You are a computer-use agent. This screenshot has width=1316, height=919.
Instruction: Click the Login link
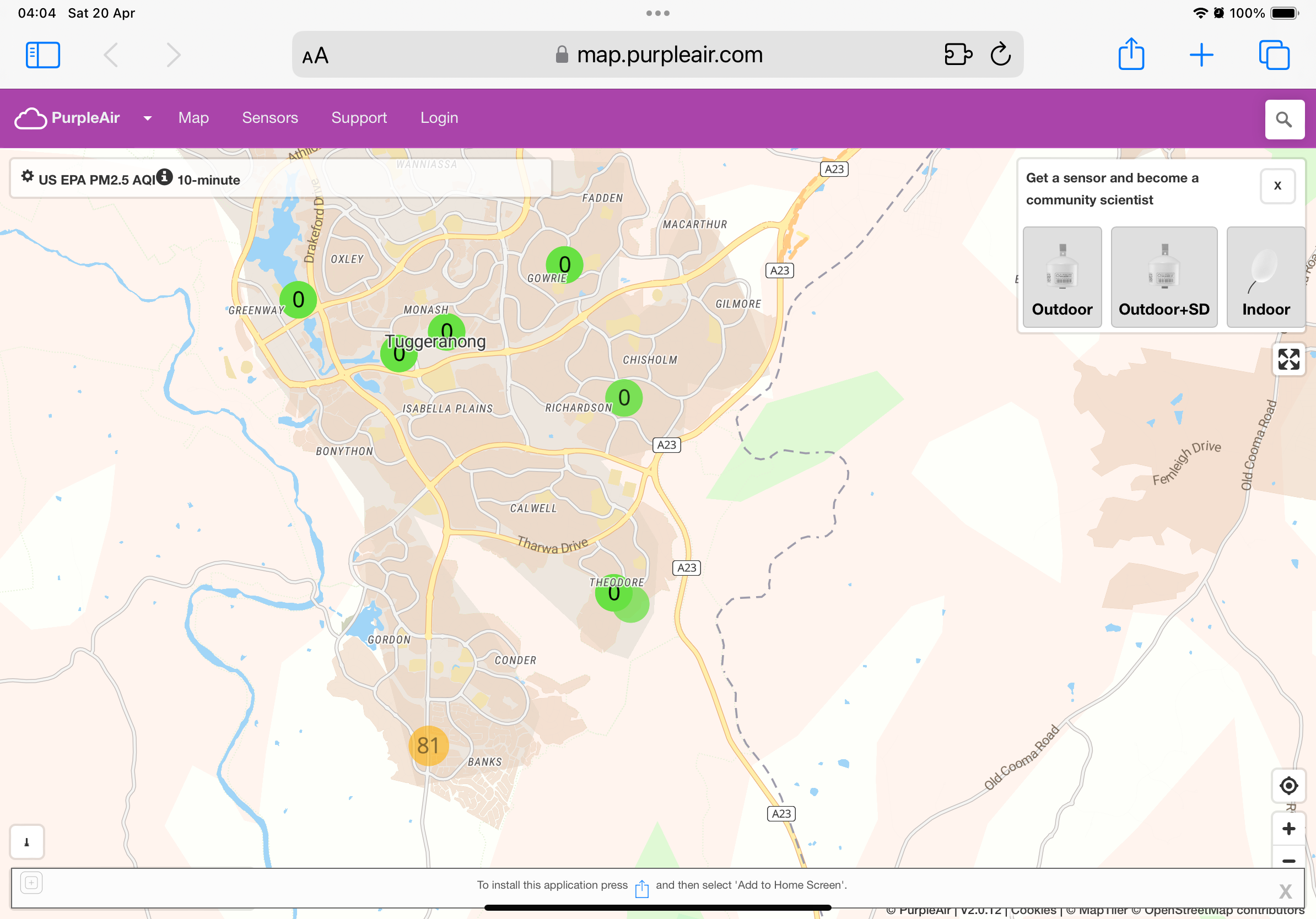click(439, 118)
